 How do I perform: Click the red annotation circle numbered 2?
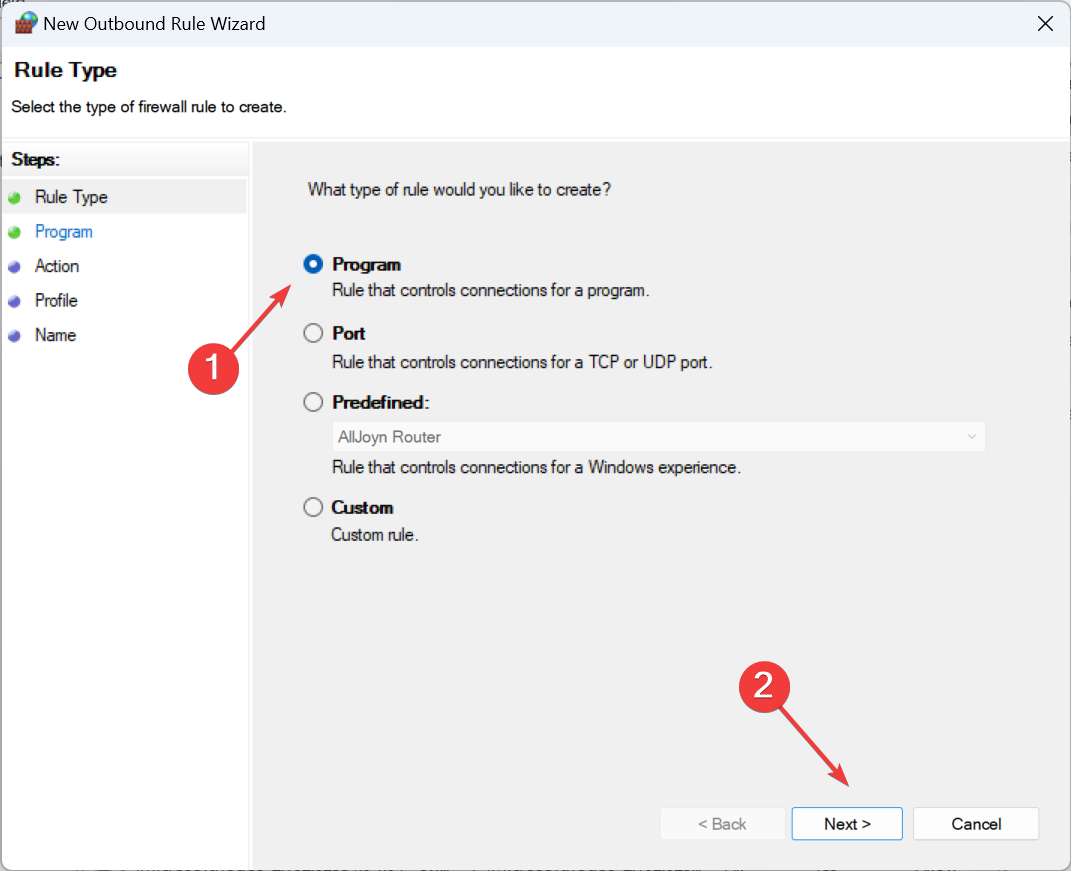[x=763, y=685]
